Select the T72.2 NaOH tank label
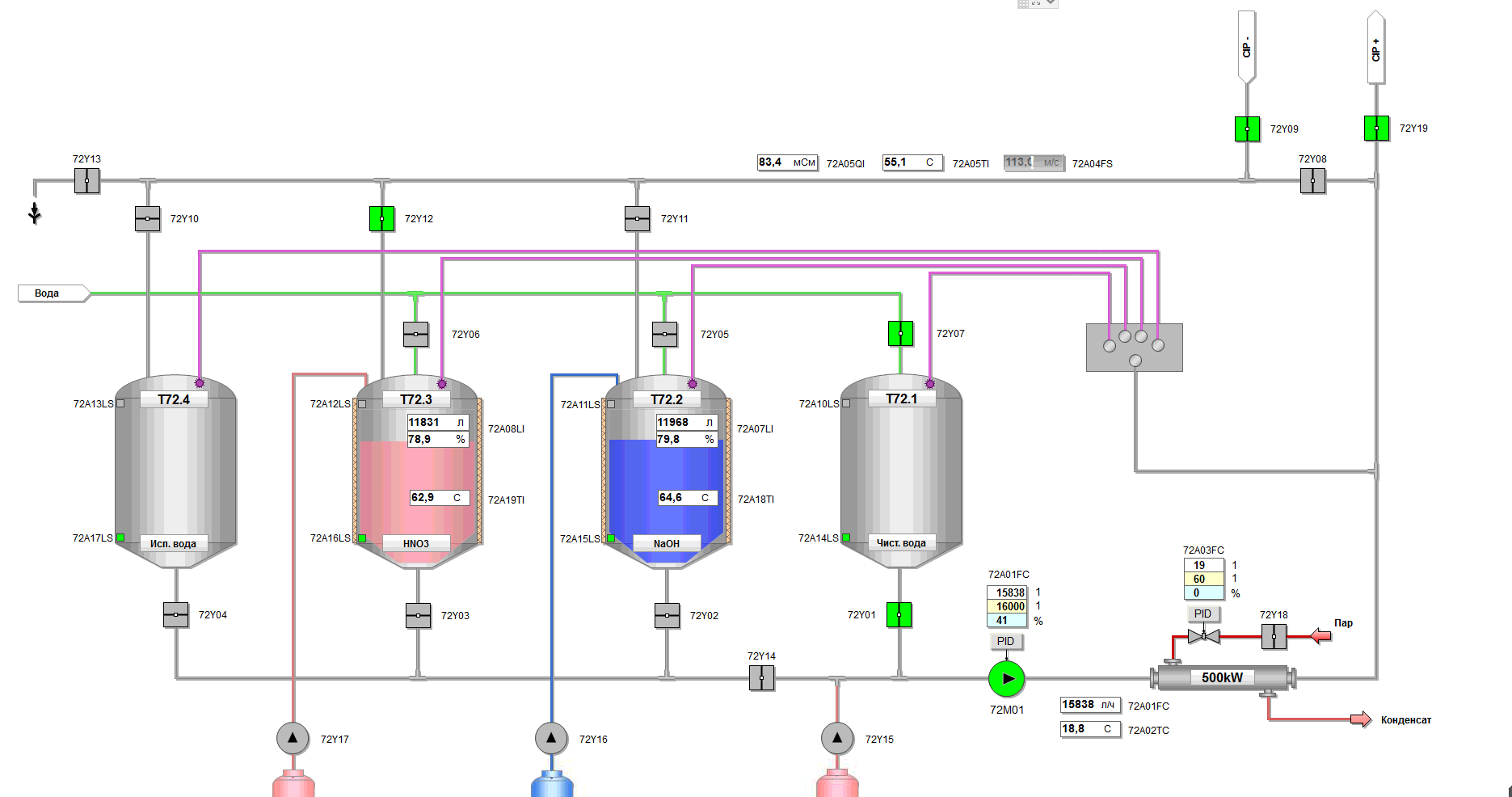The height and width of the screenshot is (797, 1512). 667,399
